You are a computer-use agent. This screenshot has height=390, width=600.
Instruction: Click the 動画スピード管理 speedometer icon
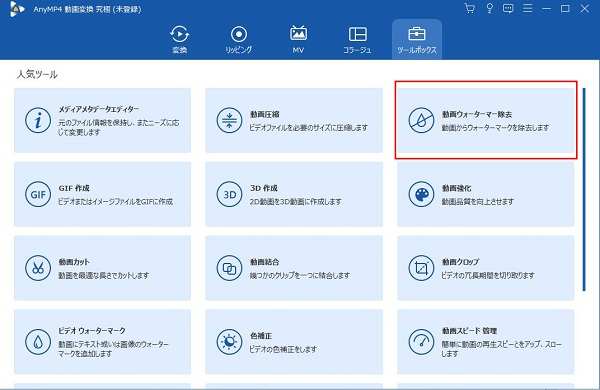tap(421, 342)
